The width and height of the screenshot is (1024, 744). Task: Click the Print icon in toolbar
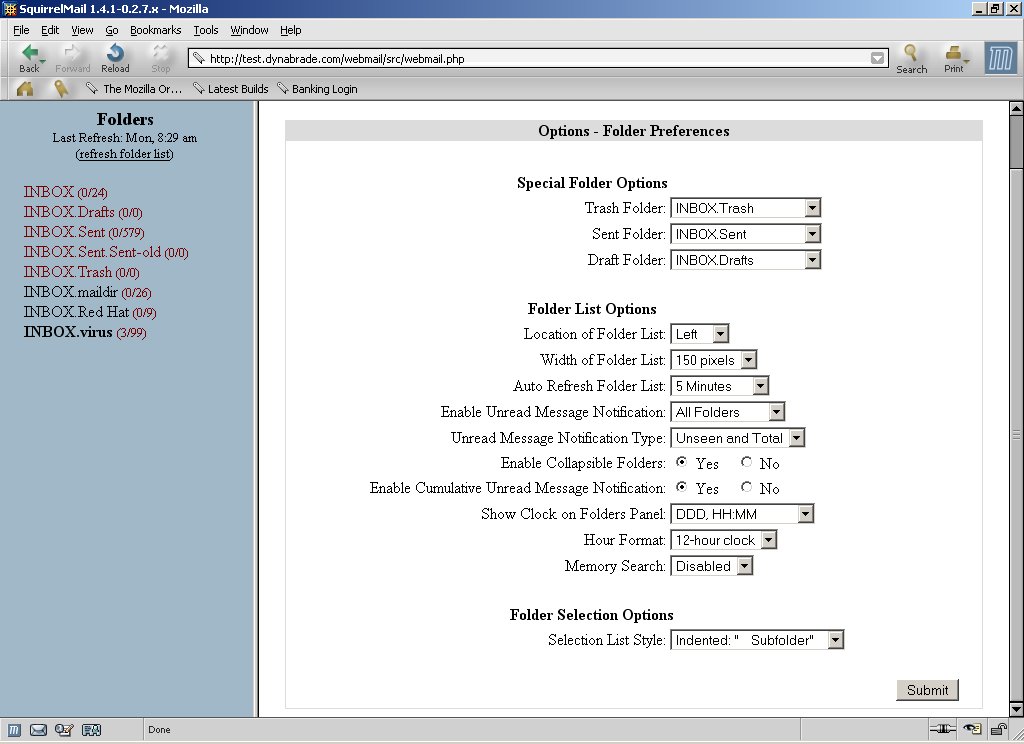(x=953, y=53)
